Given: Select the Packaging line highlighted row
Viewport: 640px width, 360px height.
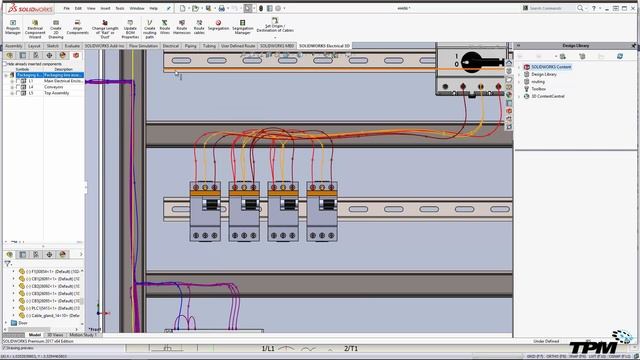Looking at the screenshot, I should 50,75.
